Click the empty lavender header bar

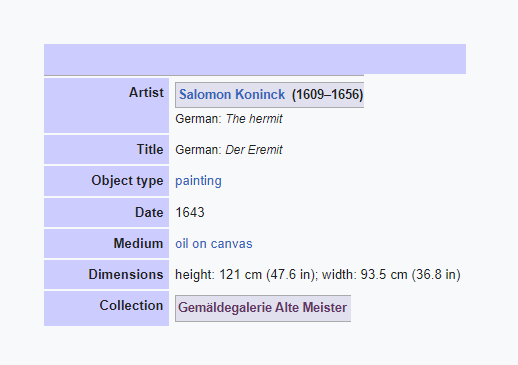tap(255, 59)
